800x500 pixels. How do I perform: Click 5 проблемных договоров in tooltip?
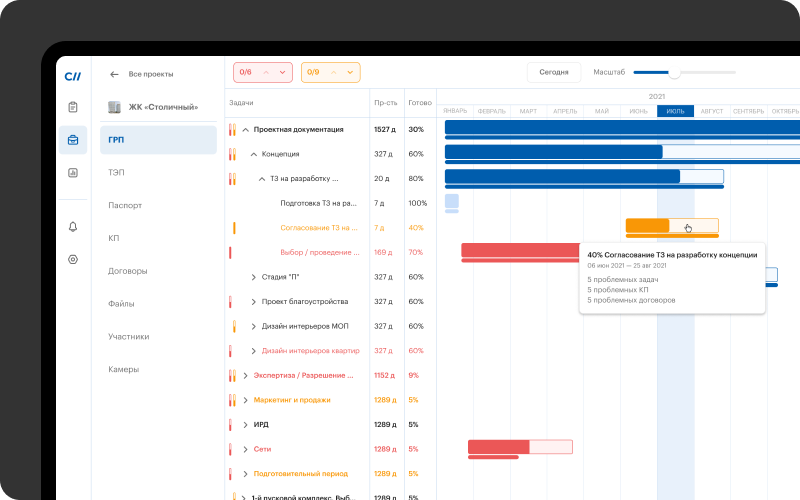point(631,300)
